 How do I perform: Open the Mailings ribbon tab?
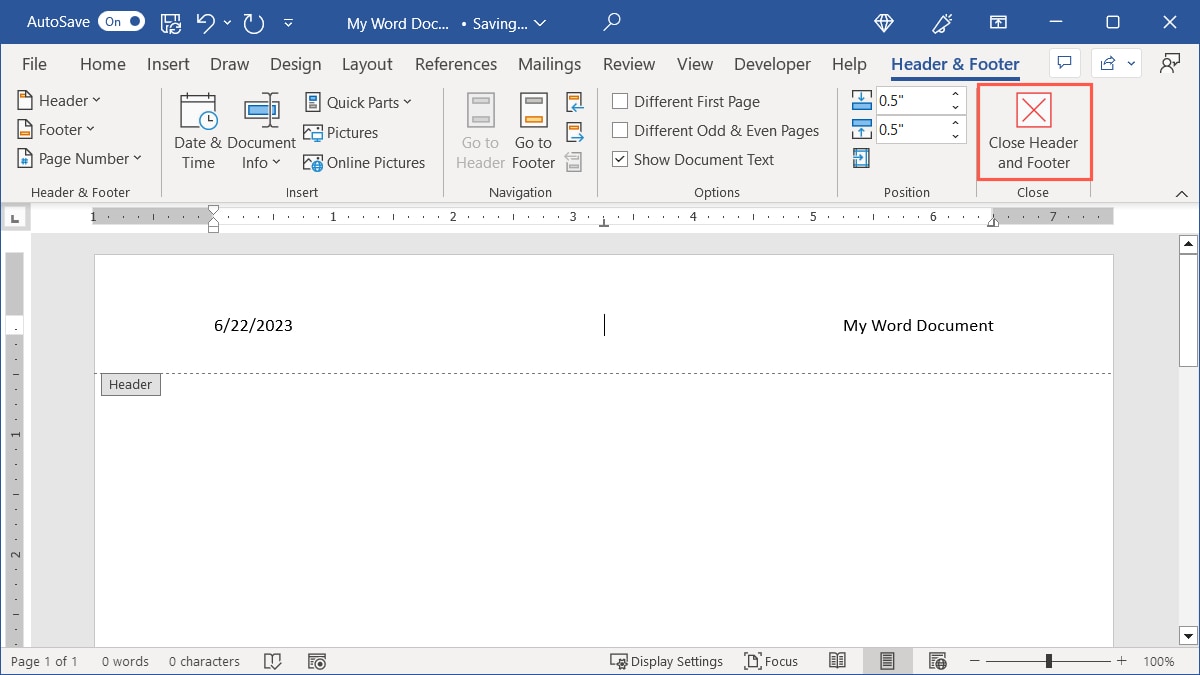click(549, 63)
